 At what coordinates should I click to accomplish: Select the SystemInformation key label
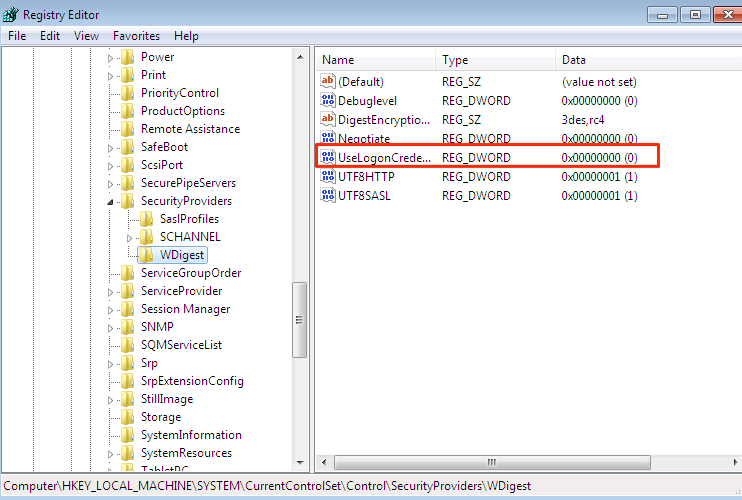(x=191, y=435)
